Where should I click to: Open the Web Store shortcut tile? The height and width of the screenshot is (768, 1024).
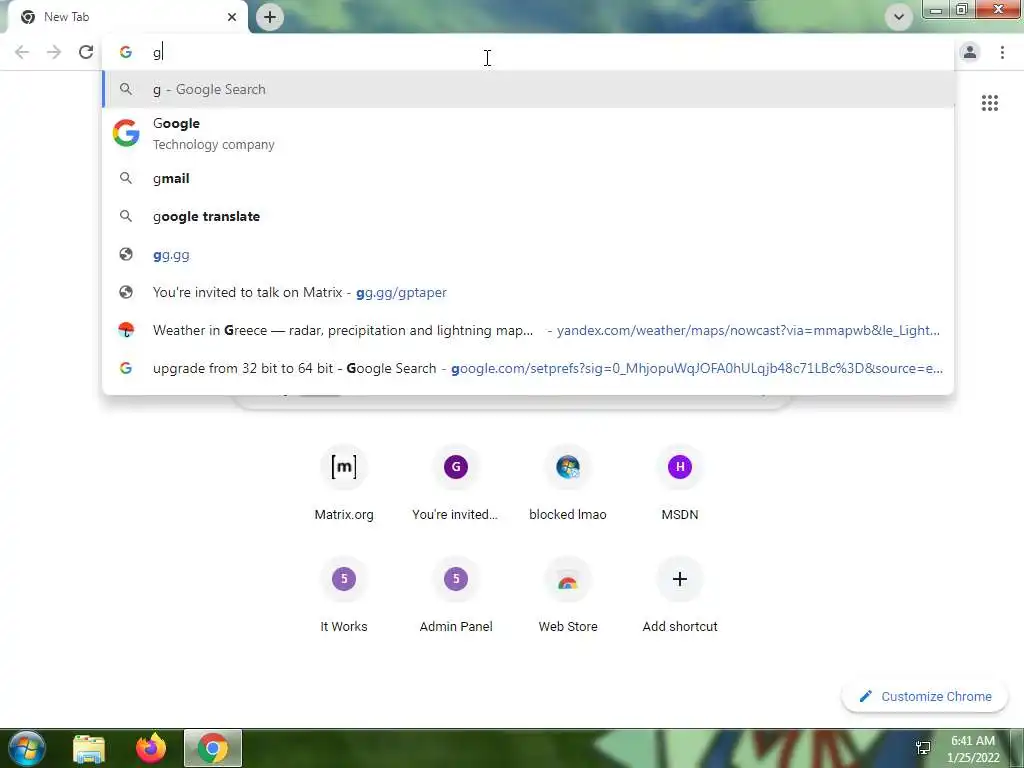pos(568,596)
